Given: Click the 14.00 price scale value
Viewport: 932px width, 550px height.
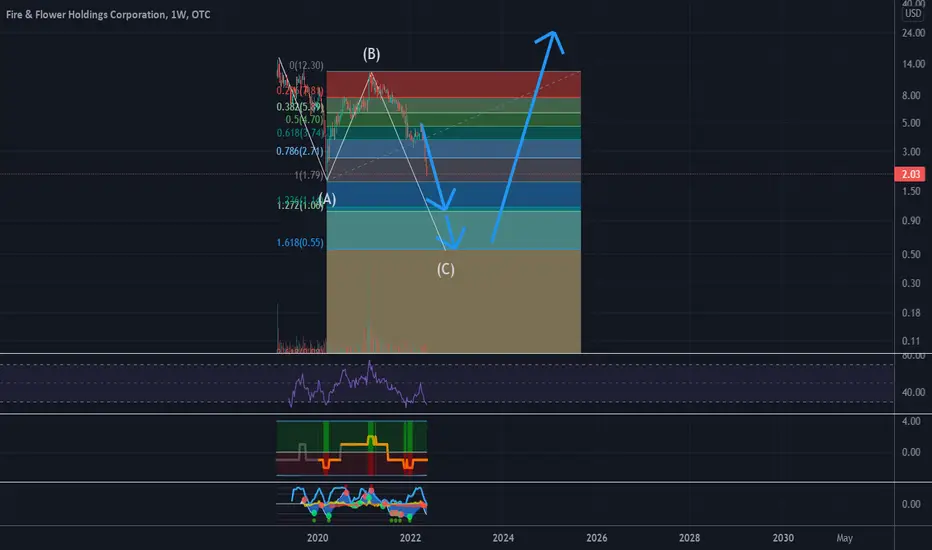Looking at the screenshot, I should click(x=913, y=64).
